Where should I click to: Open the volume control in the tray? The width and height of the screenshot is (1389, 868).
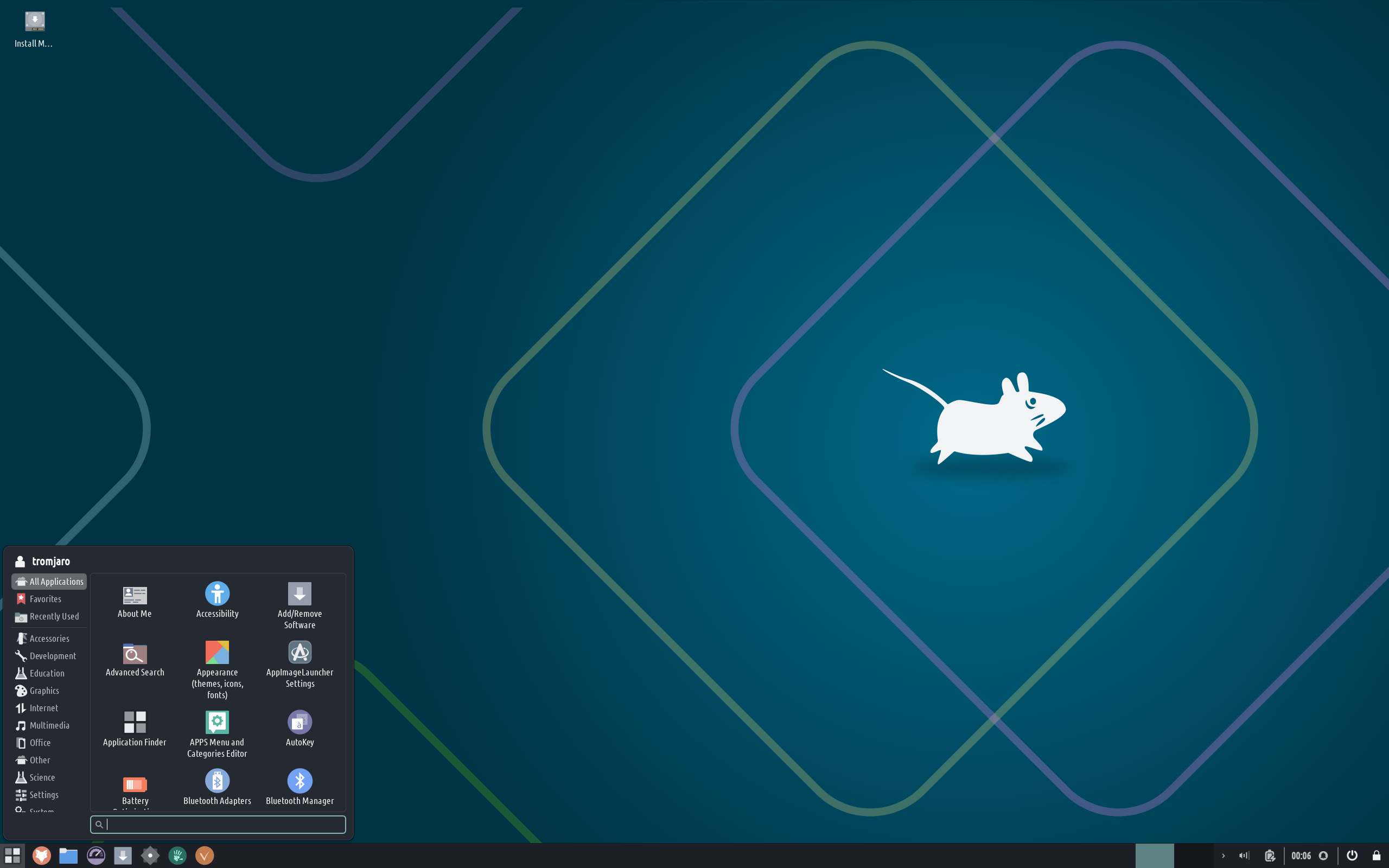tap(1244, 856)
